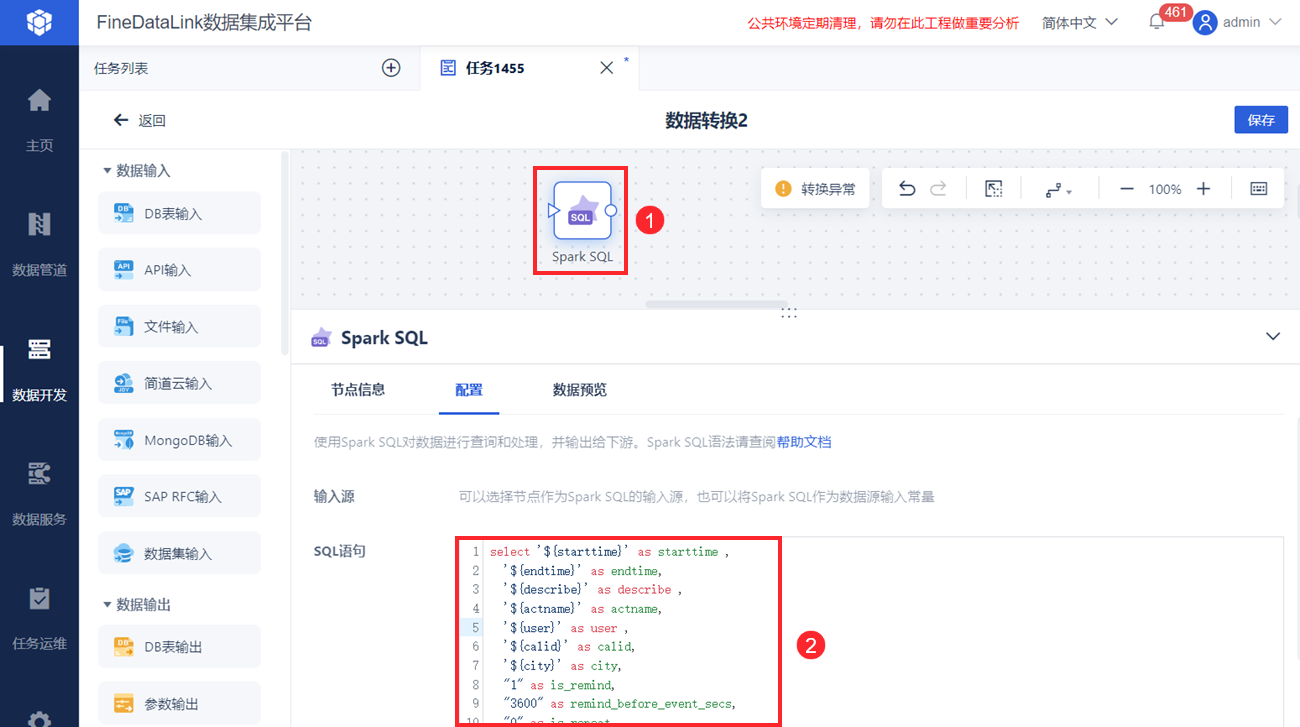Switch to the 任务列表 tab
Viewport: 1300px width, 727px height.
(x=121, y=68)
